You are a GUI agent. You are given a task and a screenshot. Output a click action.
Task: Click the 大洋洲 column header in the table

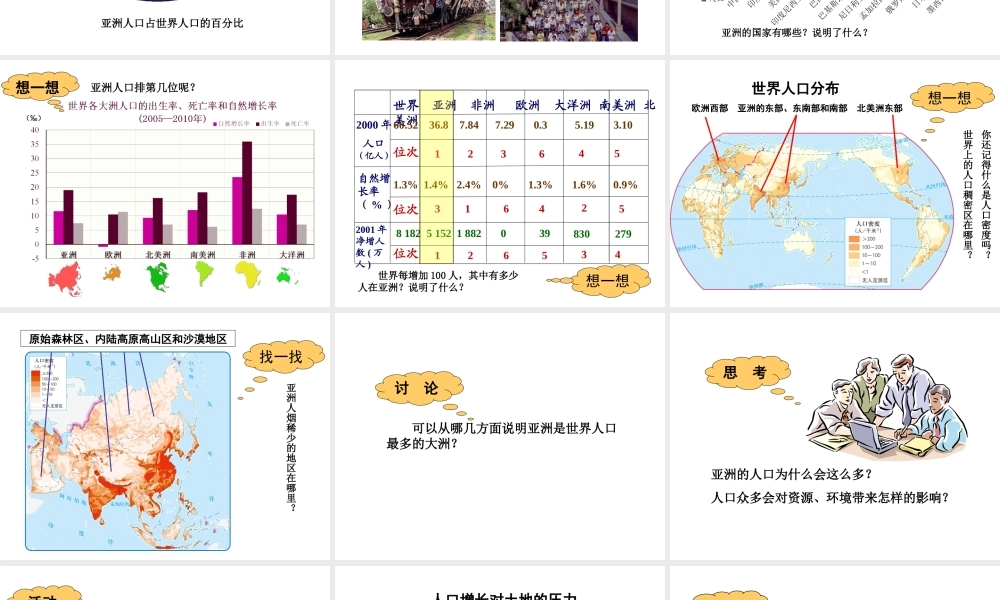point(572,105)
